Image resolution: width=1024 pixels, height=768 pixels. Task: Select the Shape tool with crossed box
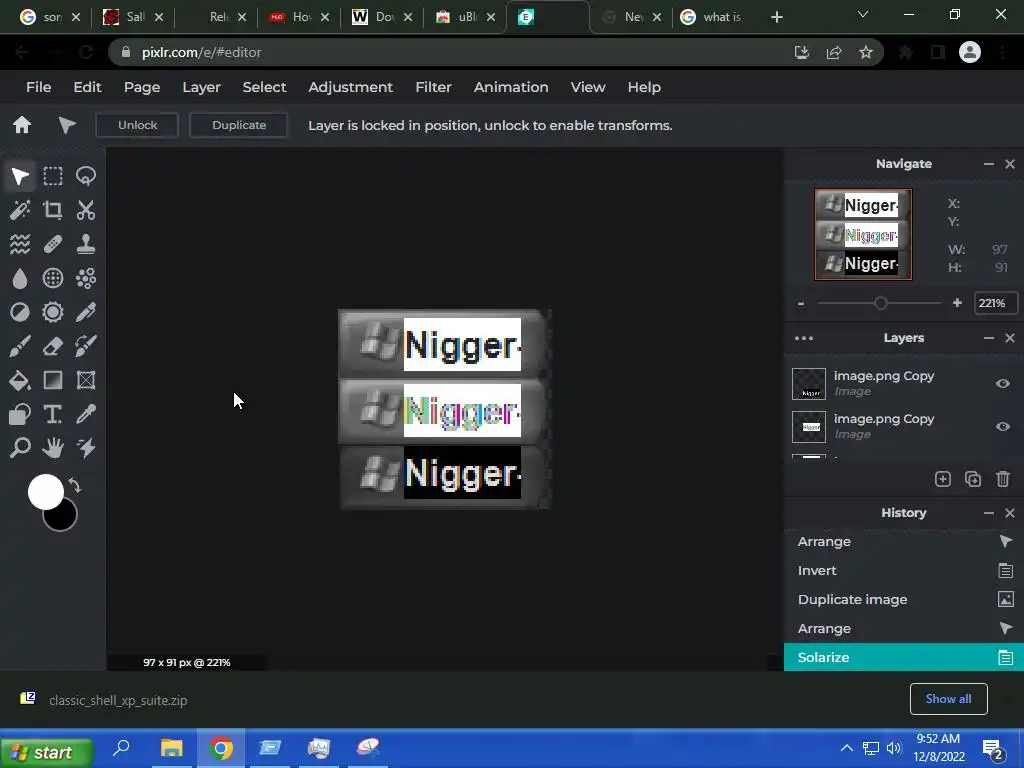click(86, 380)
